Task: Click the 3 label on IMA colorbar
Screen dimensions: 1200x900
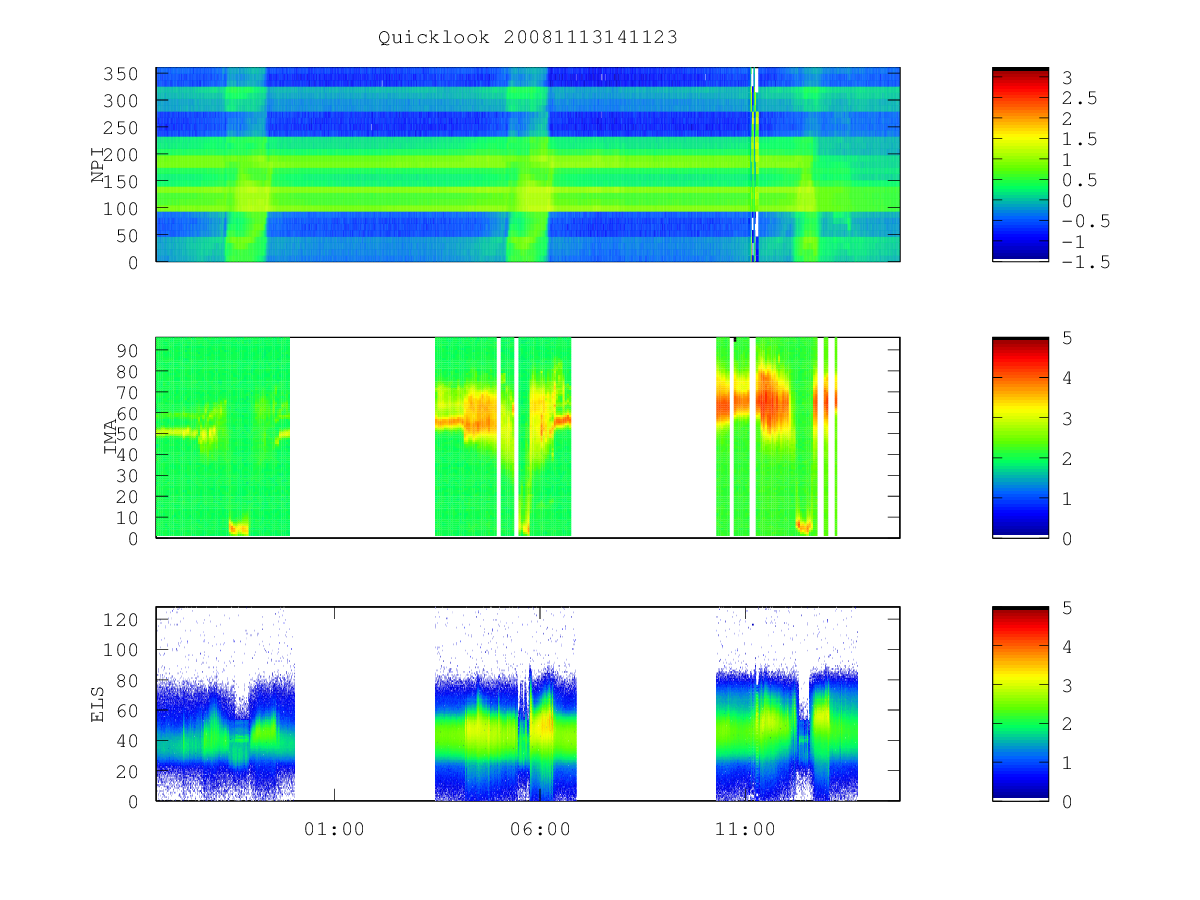Action: (1068, 418)
